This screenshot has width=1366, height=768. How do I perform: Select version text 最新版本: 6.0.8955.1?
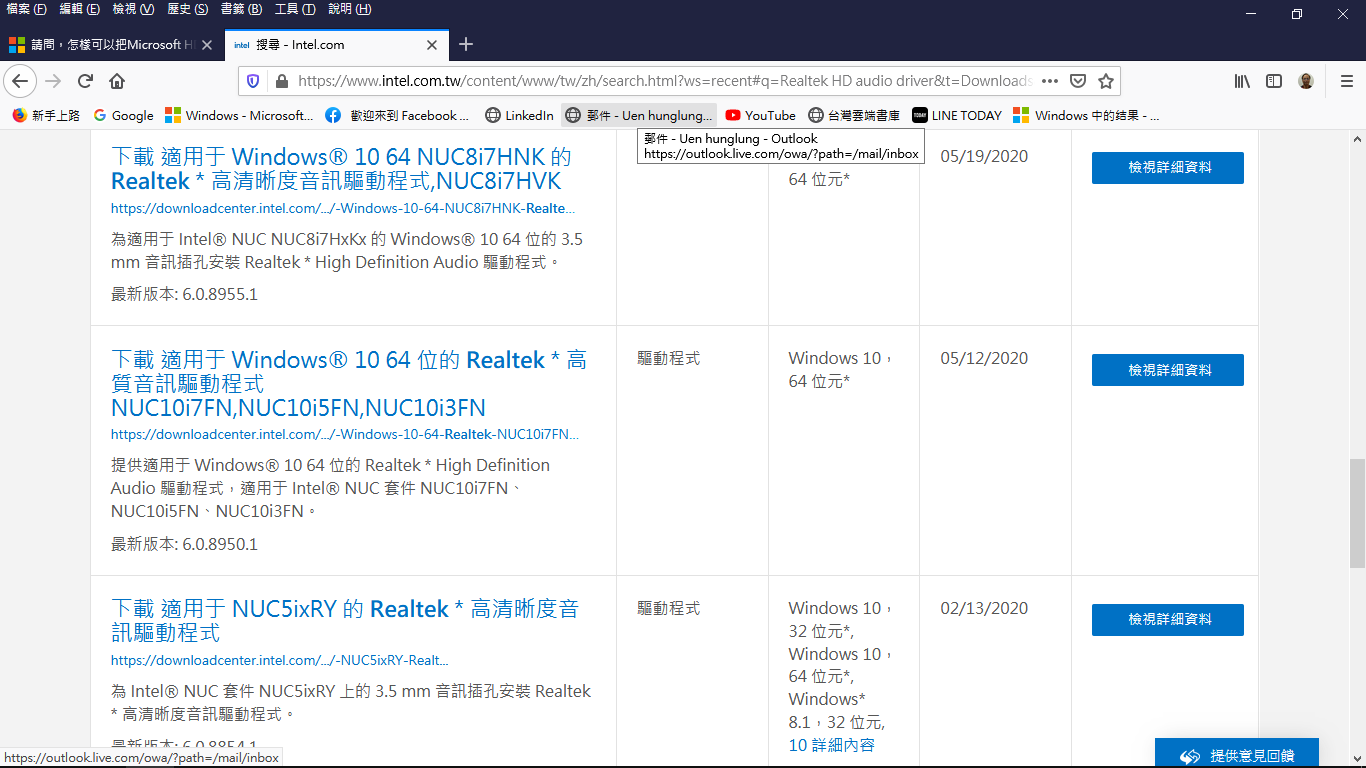[x=184, y=295]
